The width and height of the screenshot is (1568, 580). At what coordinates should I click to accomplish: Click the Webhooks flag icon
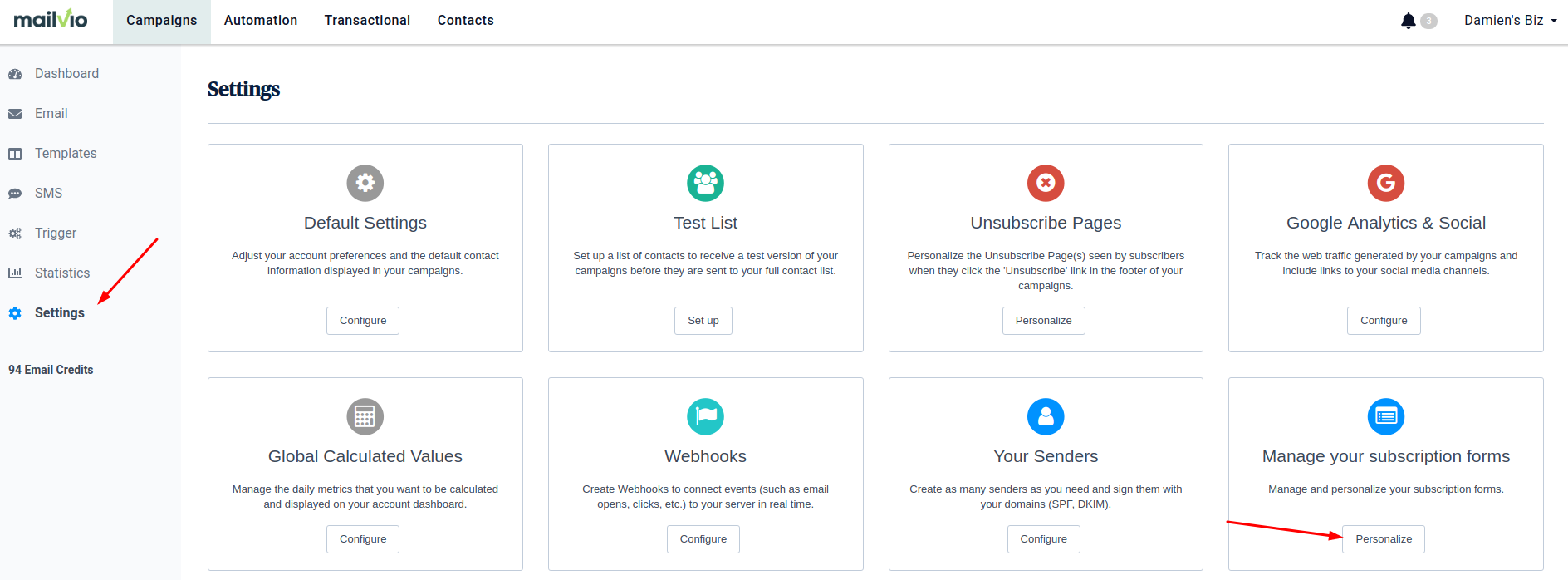705,416
